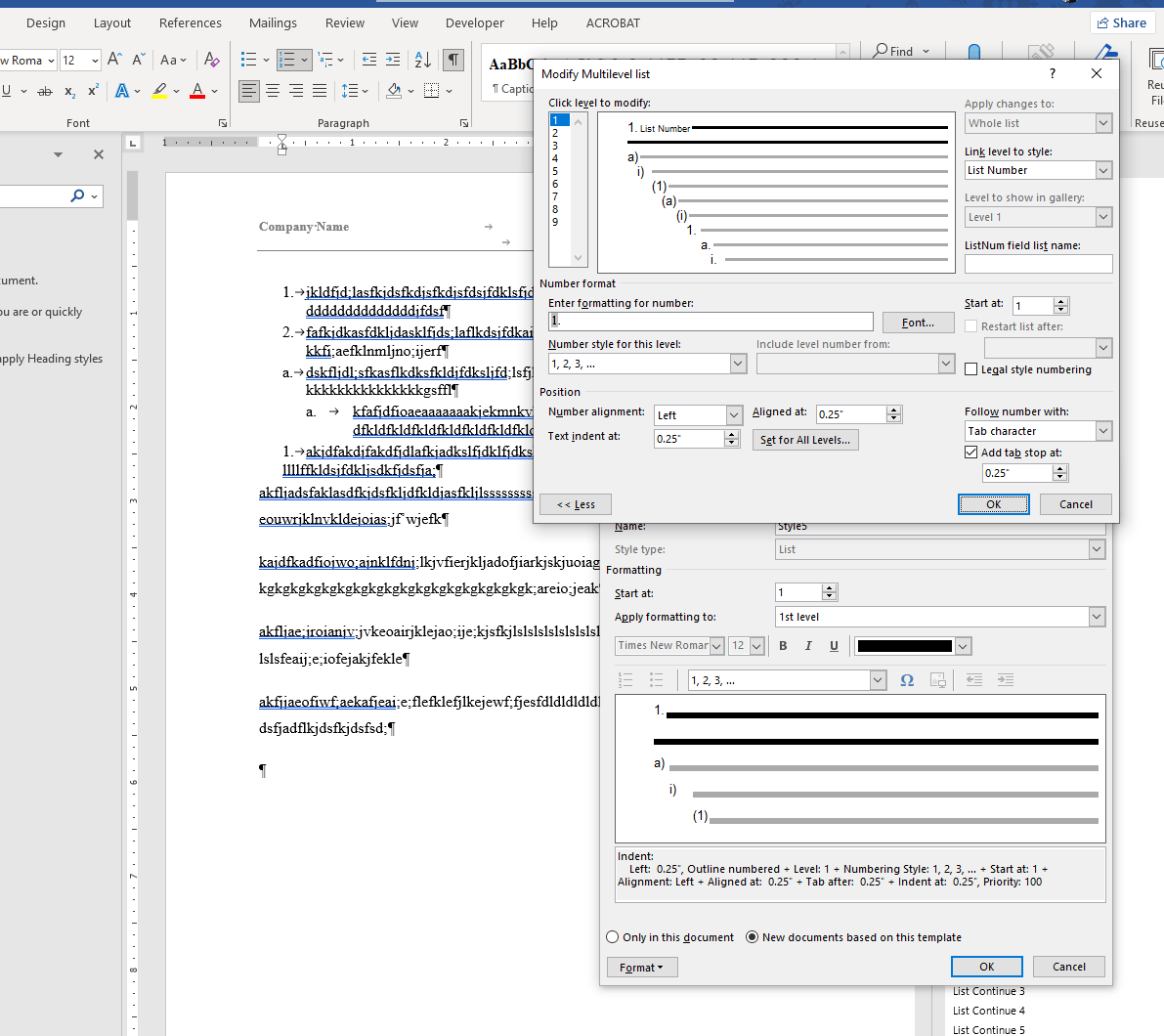Image resolution: width=1164 pixels, height=1036 pixels.
Task: Insert symbol using the omega icon
Action: (907, 680)
